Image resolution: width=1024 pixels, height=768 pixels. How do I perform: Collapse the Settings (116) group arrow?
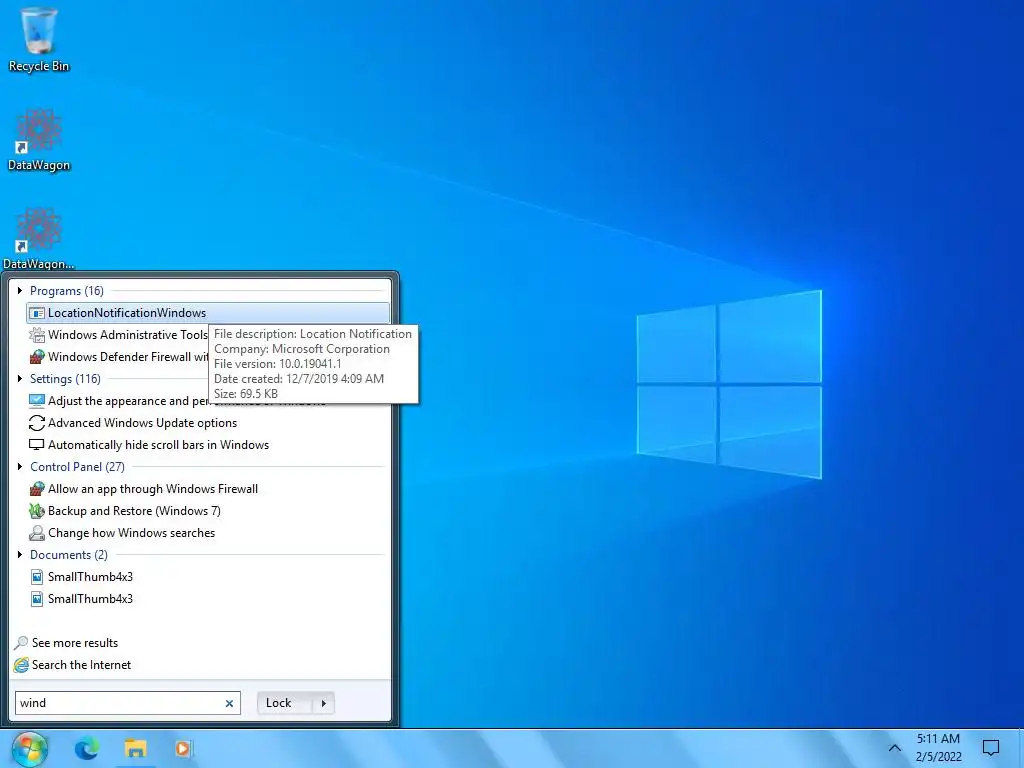[20, 379]
